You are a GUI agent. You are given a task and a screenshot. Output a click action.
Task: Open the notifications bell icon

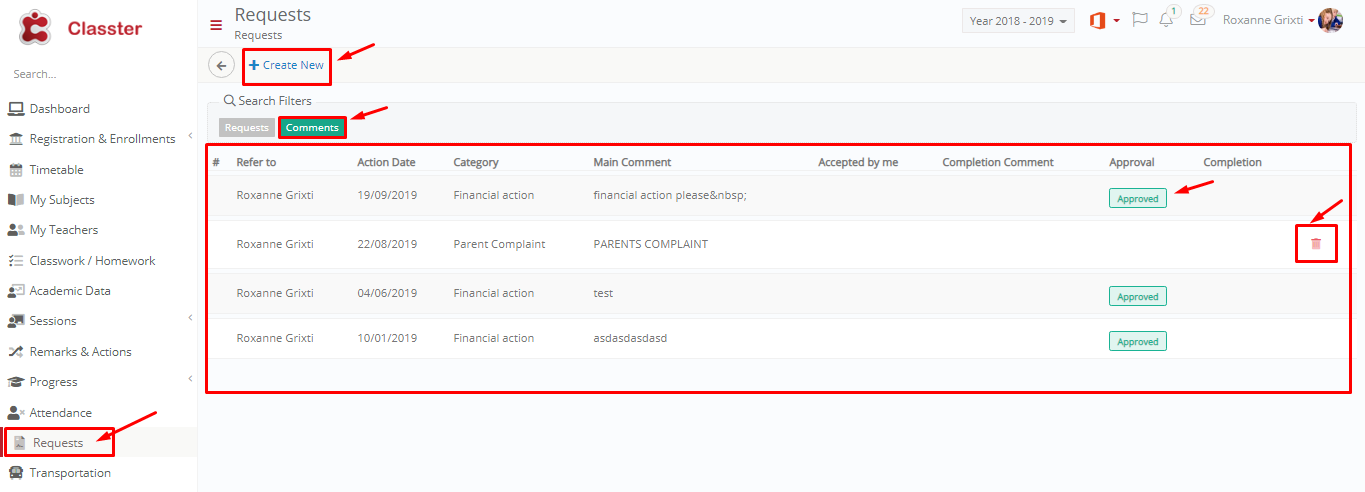point(1167,19)
